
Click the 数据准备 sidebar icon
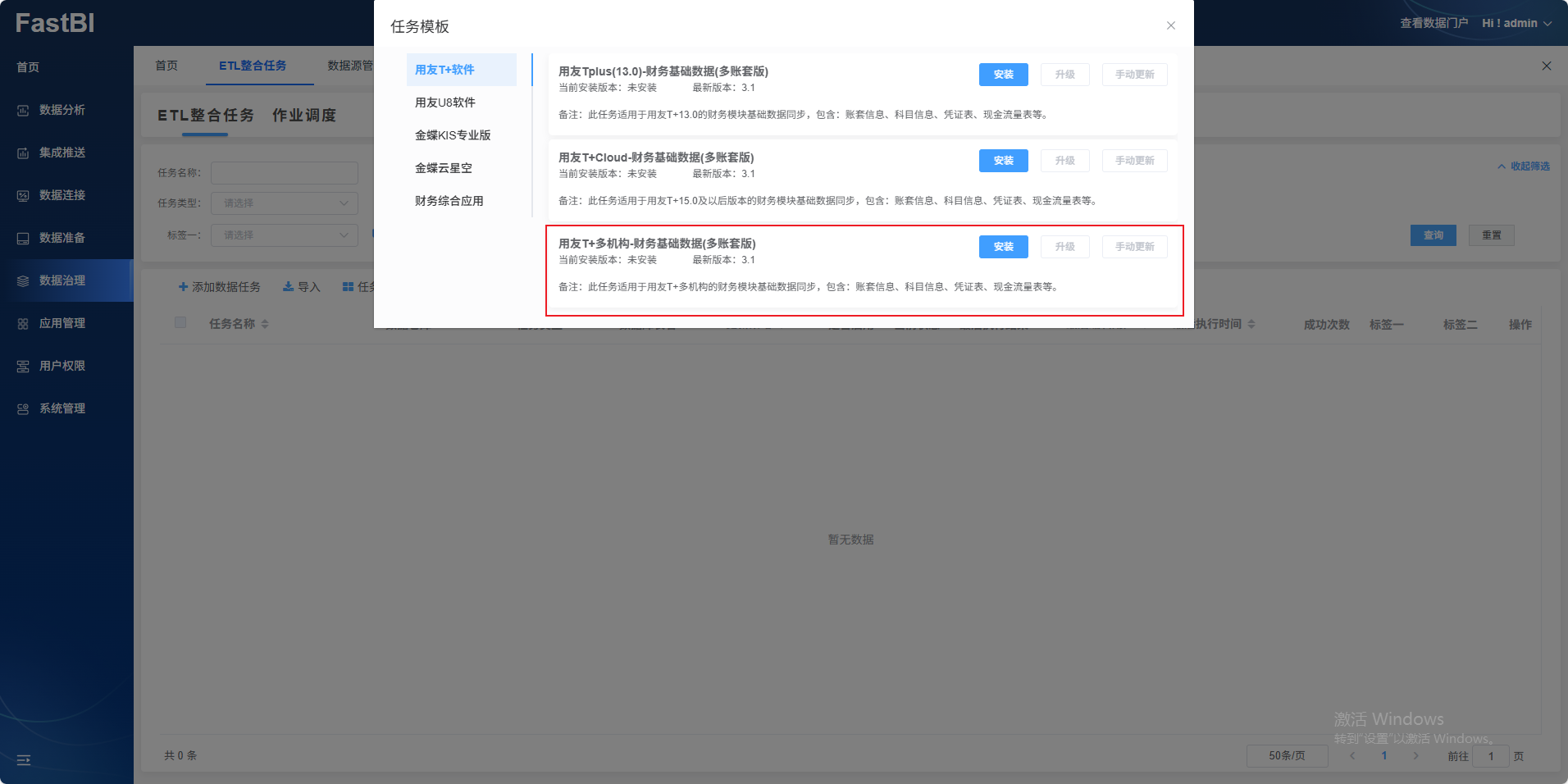click(x=23, y=239)
